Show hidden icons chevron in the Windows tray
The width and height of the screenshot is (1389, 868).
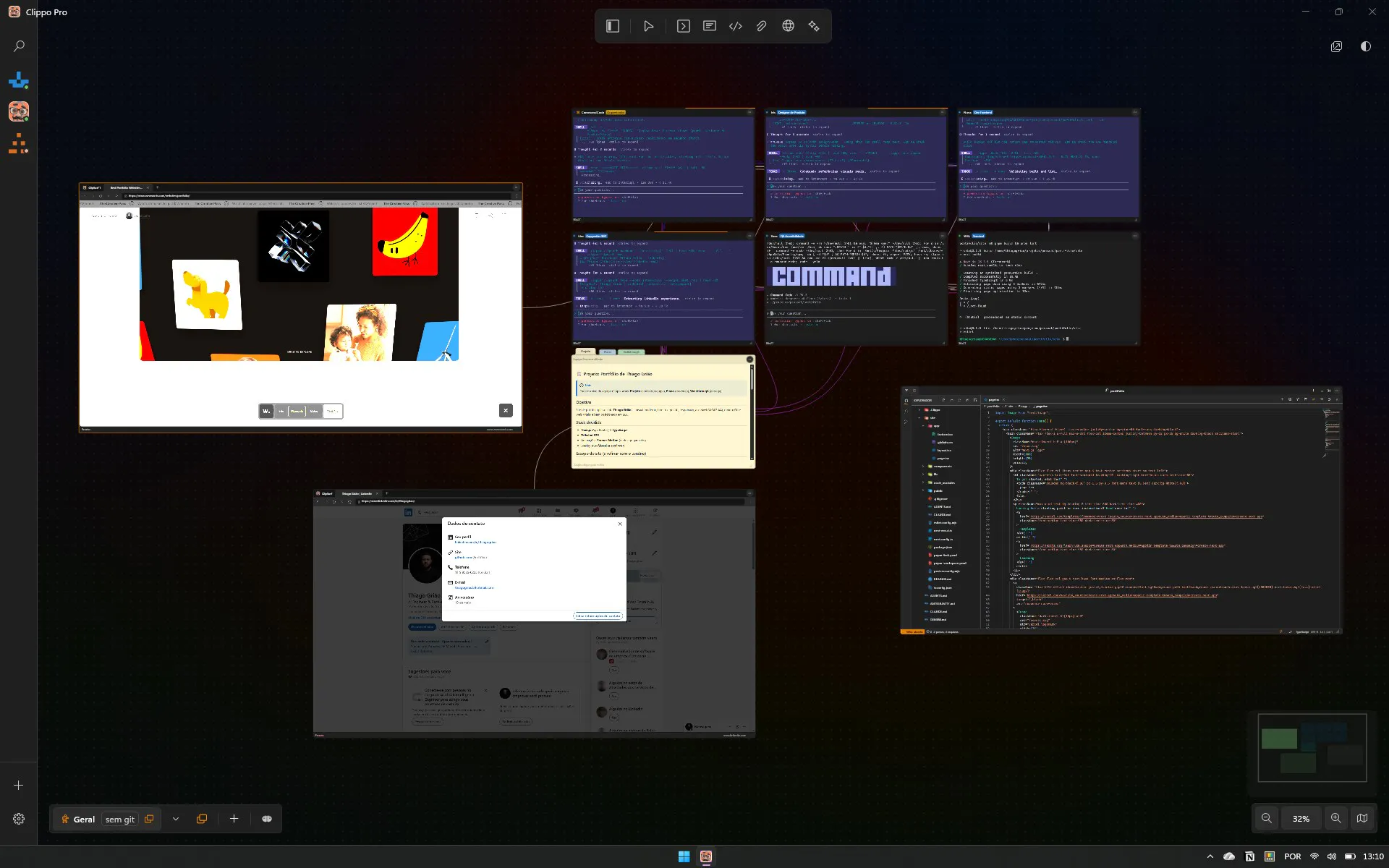tap(1210, 856)
